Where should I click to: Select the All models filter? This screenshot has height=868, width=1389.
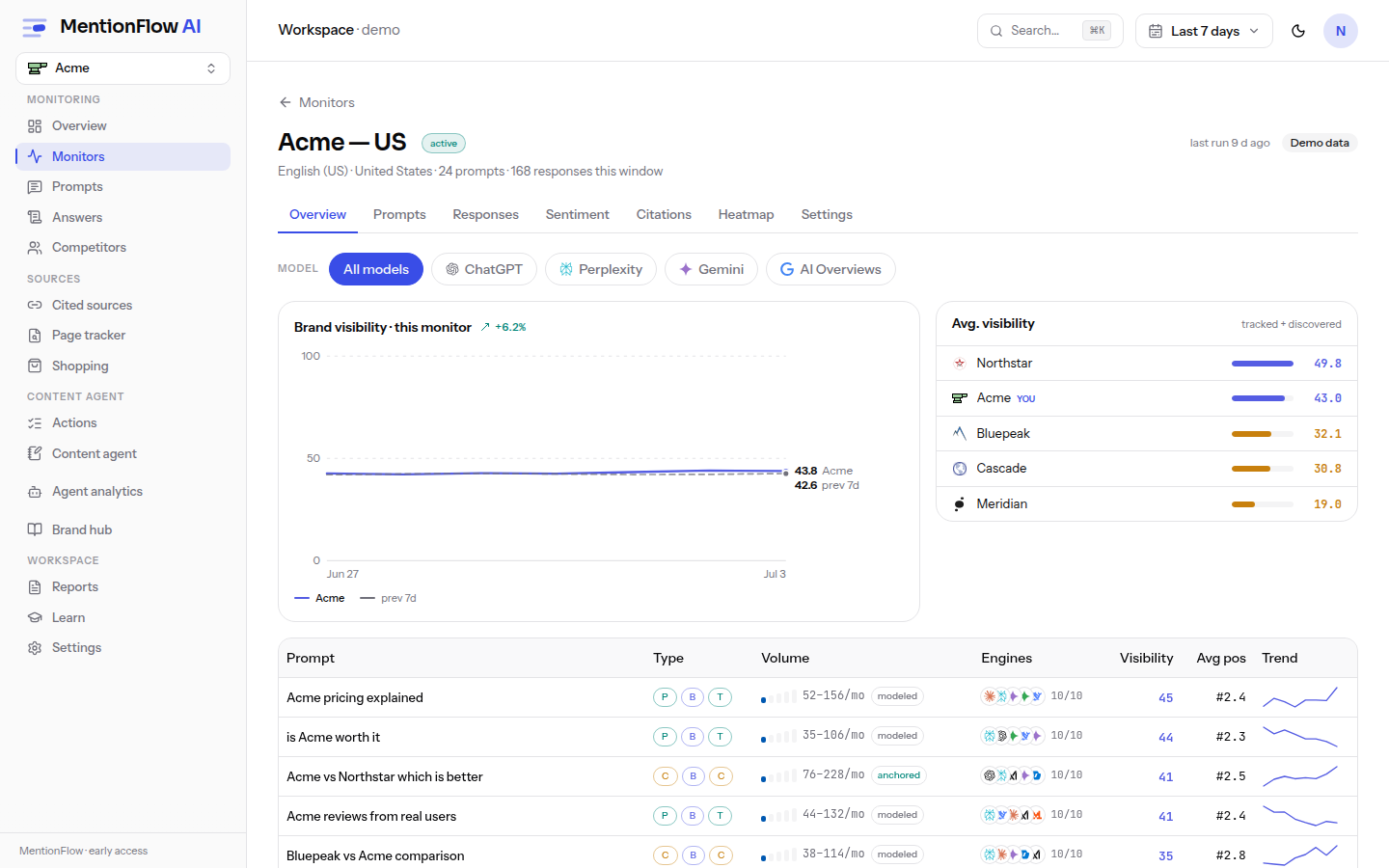tap(376, 269)
